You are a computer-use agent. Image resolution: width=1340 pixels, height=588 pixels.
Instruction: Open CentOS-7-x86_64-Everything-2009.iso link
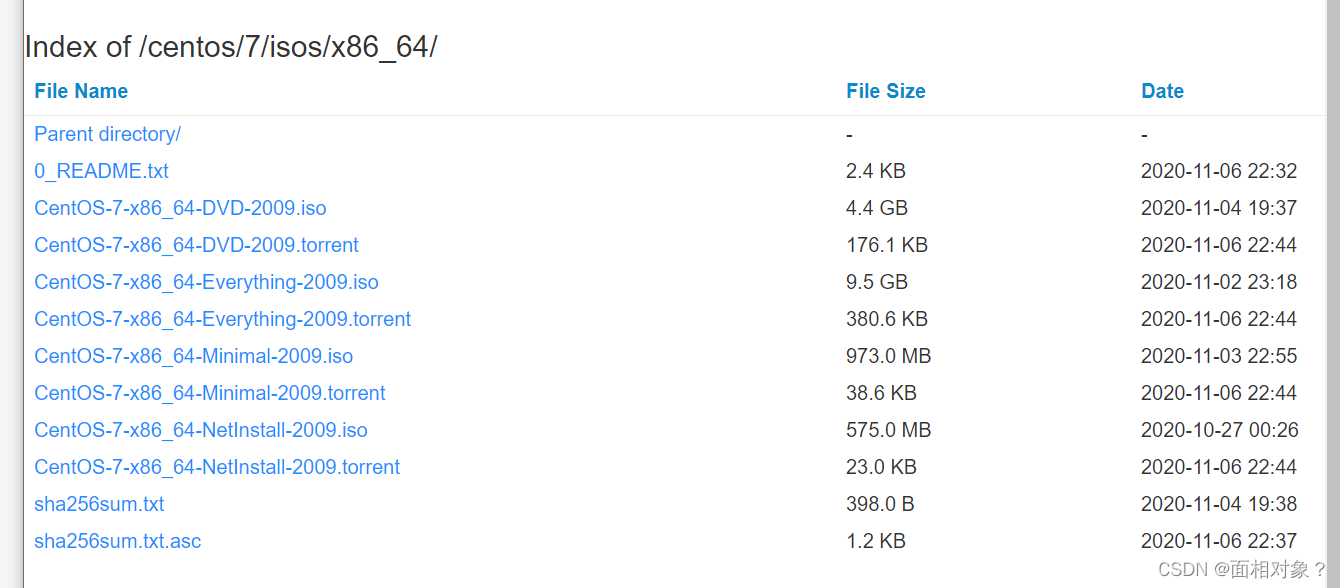[206, 282]
